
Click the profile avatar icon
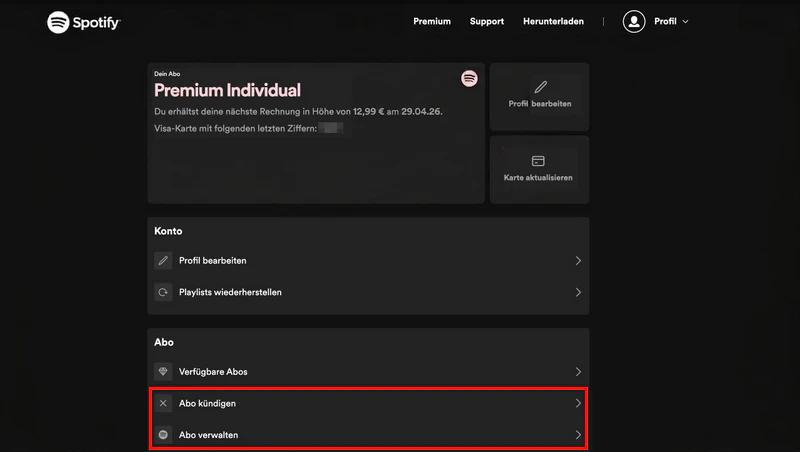click(x=634, y=21)
